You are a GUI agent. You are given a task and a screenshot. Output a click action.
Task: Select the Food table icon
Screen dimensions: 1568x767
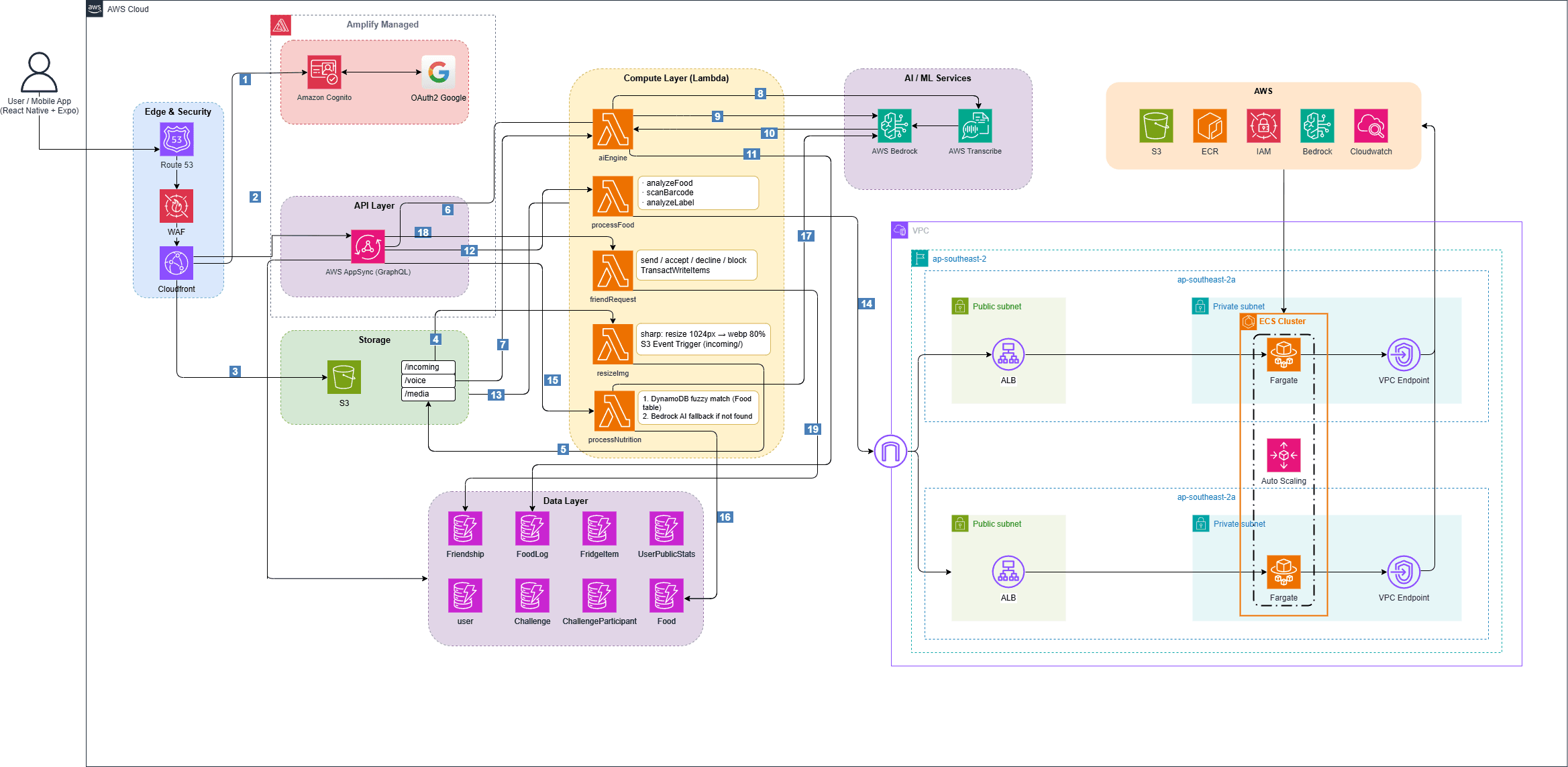(x=666, y=595)
